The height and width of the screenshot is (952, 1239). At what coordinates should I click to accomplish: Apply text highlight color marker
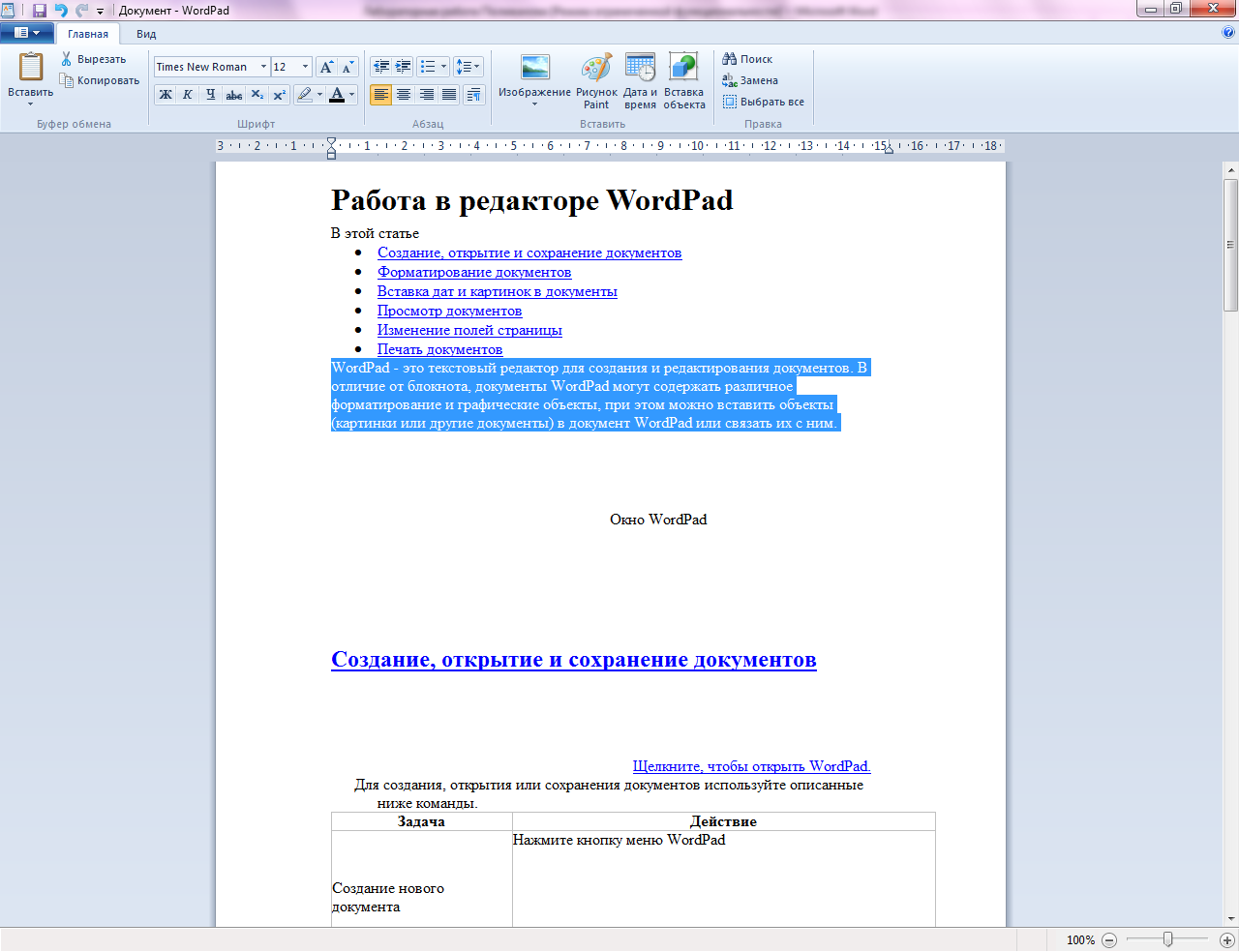point(304,95)
